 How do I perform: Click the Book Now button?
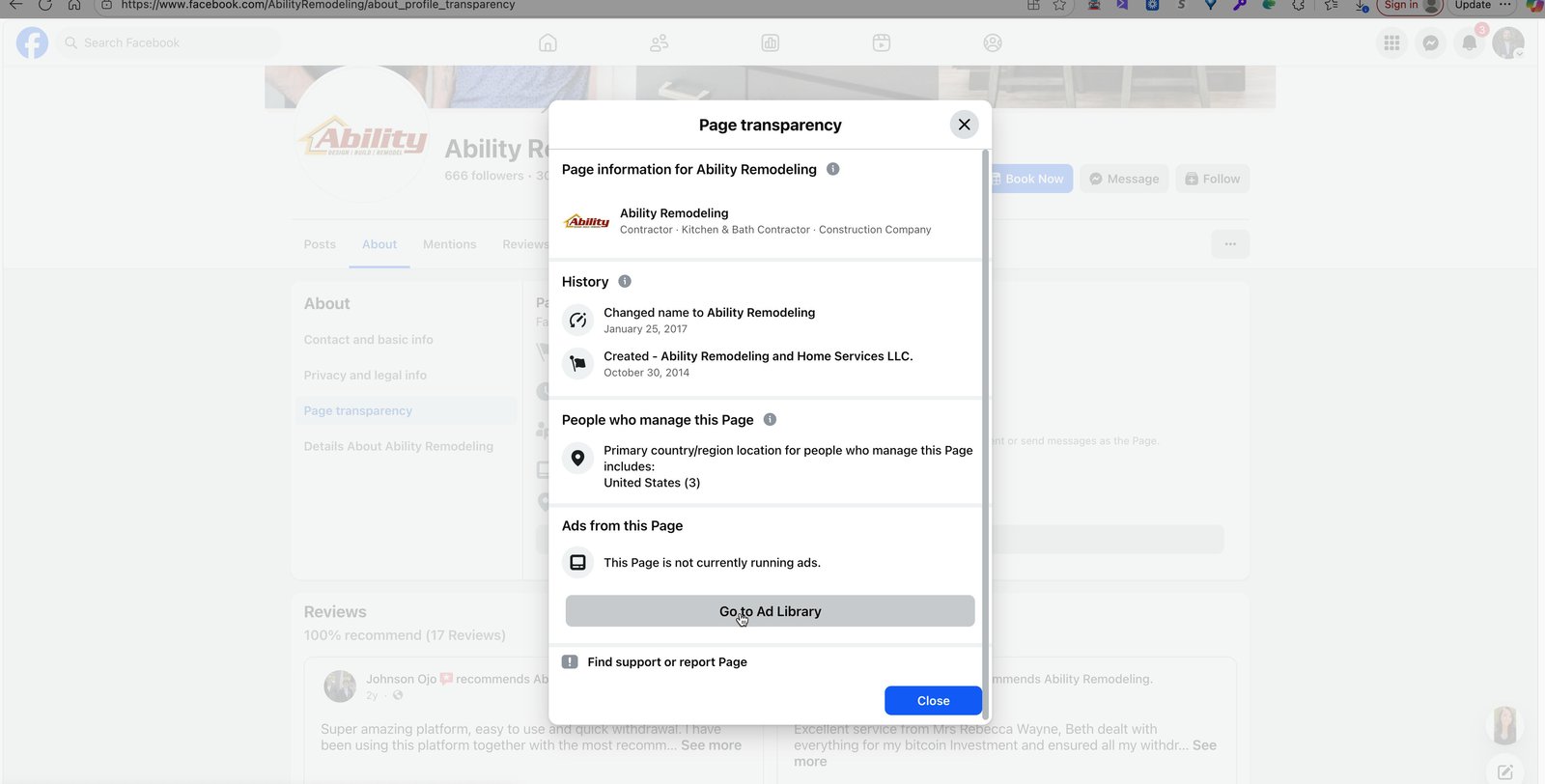coord(1029,179)
